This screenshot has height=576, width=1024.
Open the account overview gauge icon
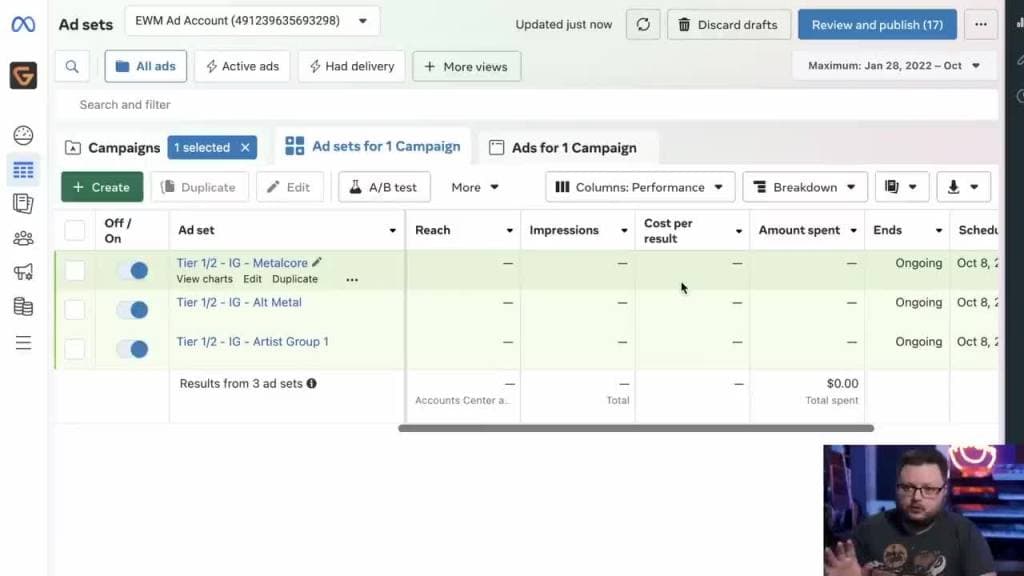point(23,135)
